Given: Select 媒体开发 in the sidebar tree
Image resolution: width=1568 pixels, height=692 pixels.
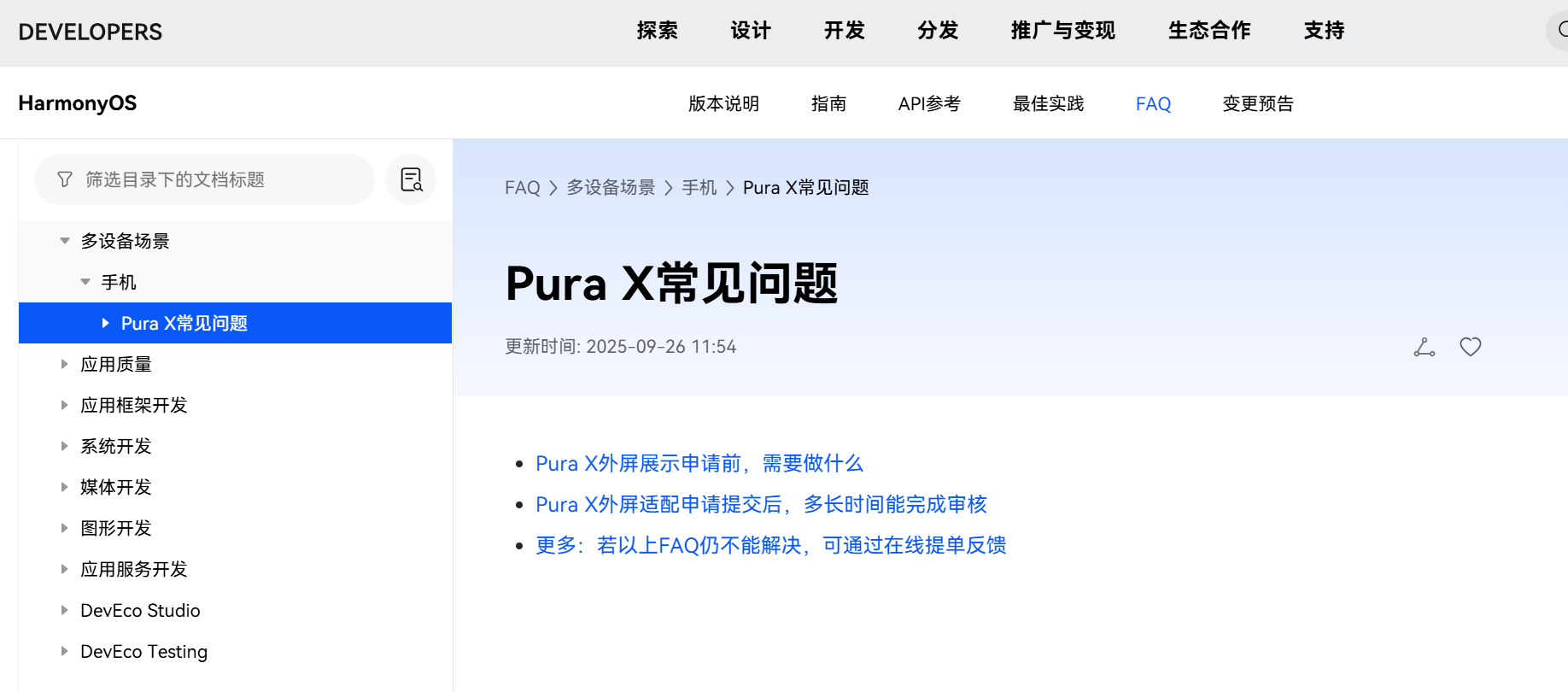Looking at the screenshot, I should coord(116,487).
